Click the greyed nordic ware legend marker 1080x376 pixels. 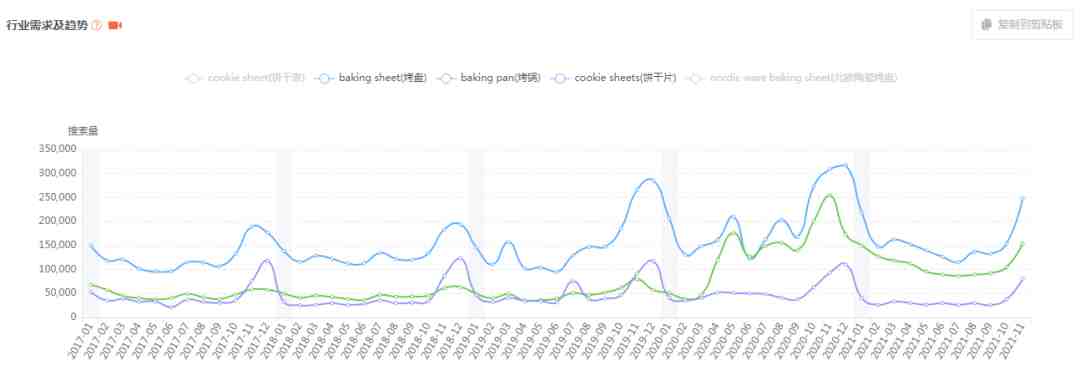697,79
